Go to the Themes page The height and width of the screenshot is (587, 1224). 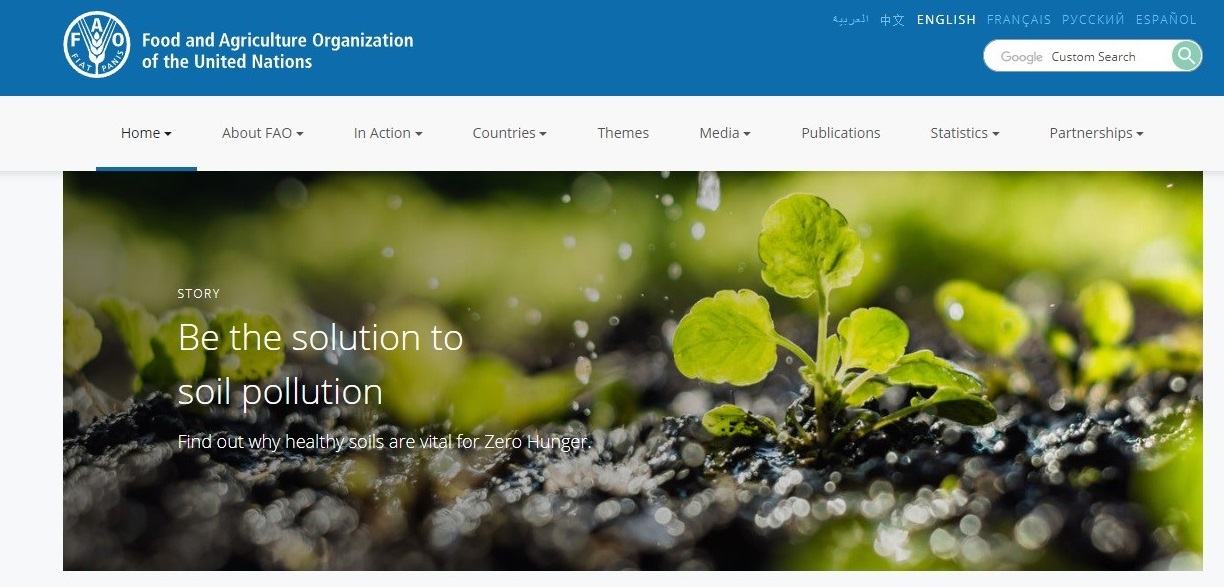(623, 133)
